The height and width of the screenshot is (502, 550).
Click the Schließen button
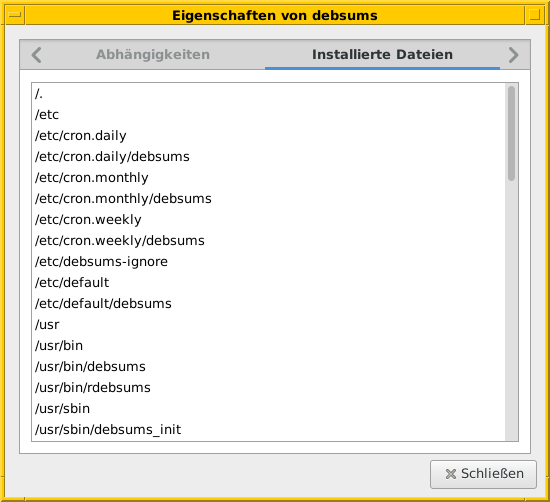[483, 474]
